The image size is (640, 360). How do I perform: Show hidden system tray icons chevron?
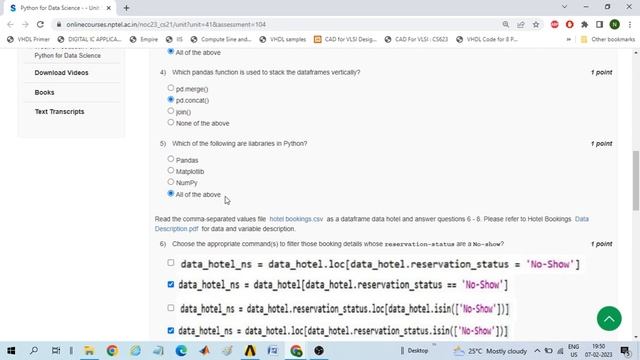[x=537, y=351]
